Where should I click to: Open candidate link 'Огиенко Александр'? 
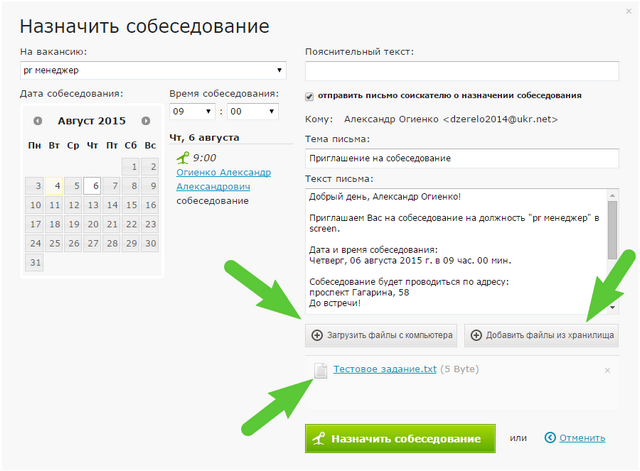pyautogui.click(x=223, y=172)
